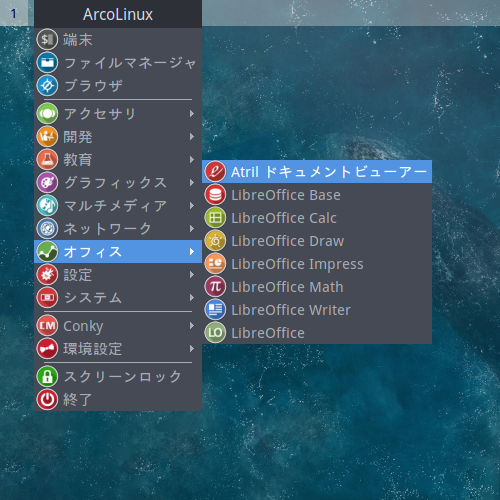The image size is (500, 500).
Task: Click the LibreOffice Math pi icon
Action: click(215, 287)
